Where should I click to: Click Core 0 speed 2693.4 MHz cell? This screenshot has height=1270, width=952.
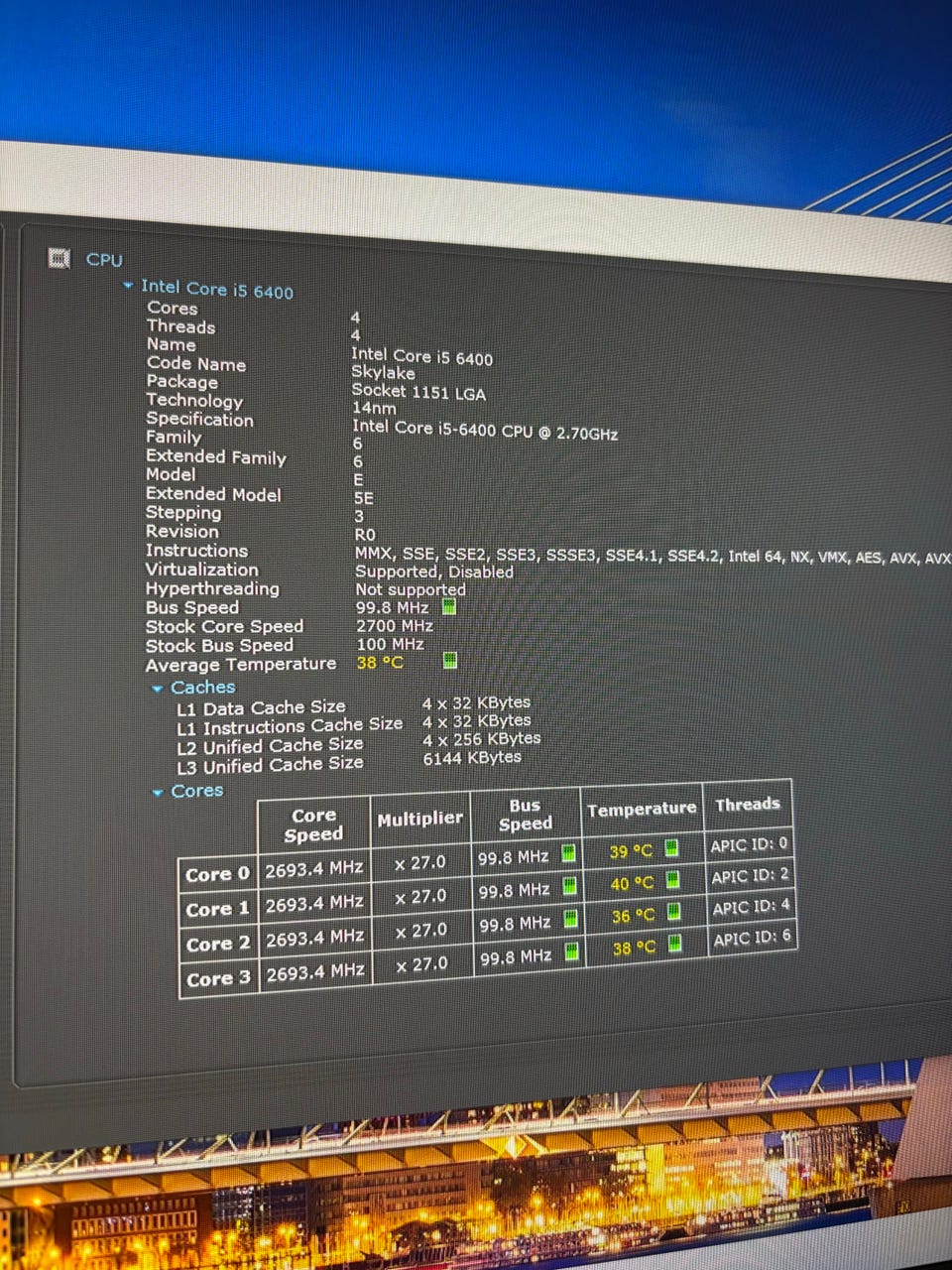313,869
